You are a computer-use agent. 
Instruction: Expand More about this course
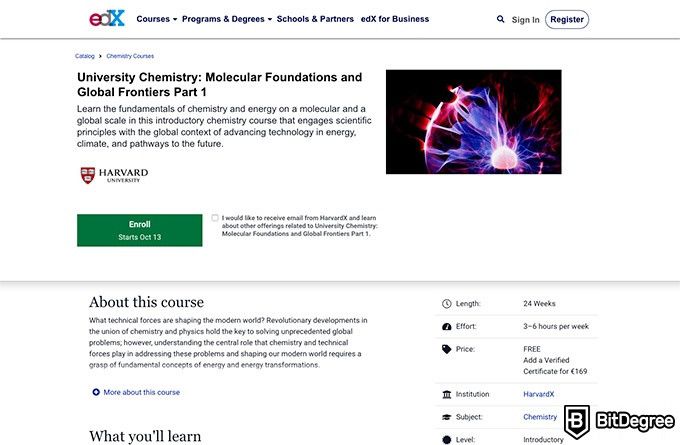tap(141, 392)
